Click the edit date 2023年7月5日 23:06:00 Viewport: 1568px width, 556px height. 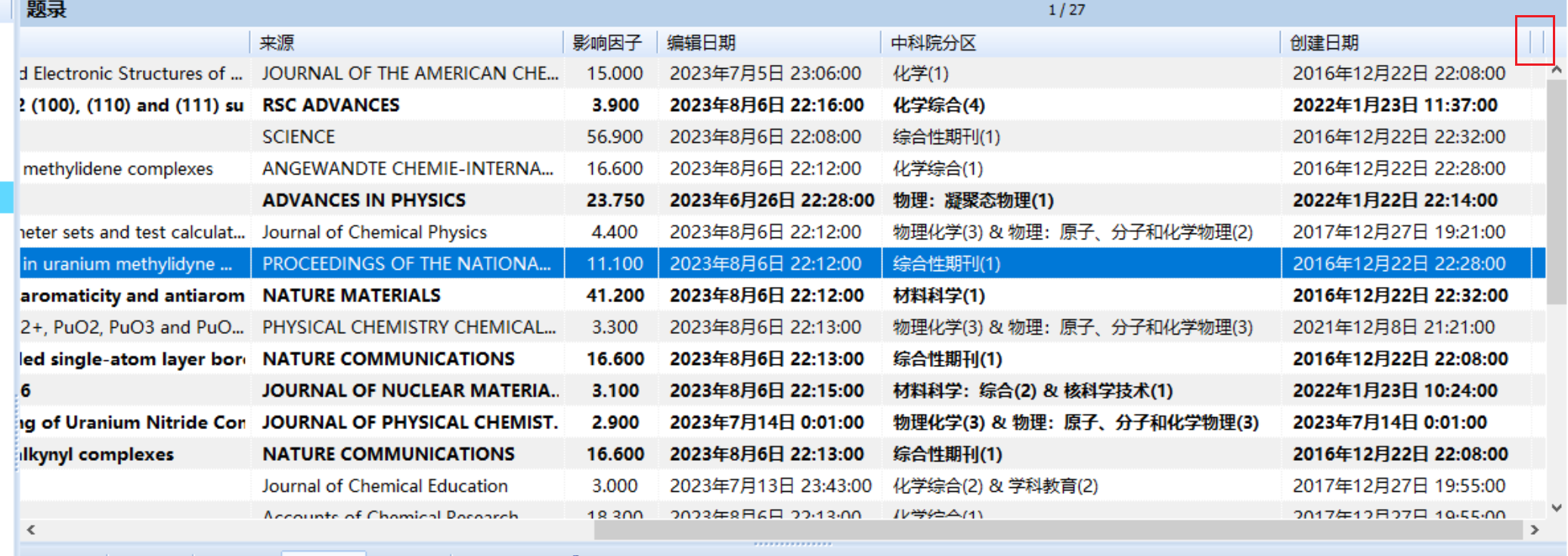click(765, 73)
